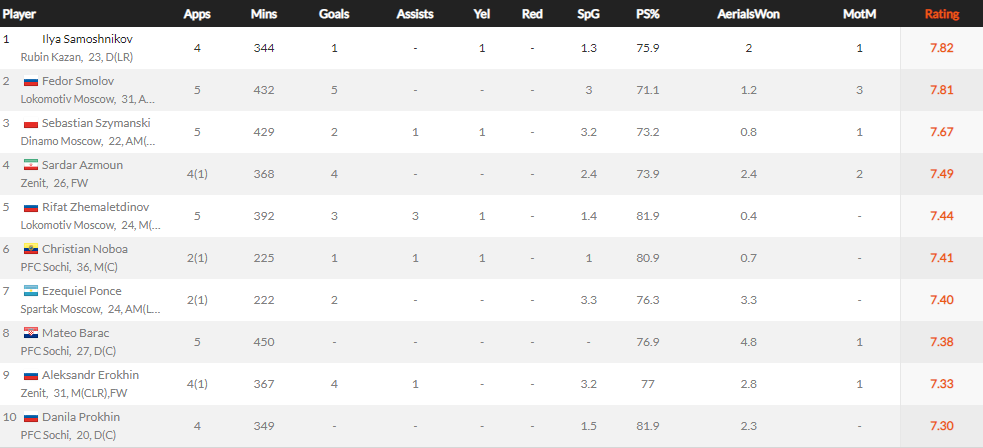Image resolution: width=983 pixels, height=448 pixels.
Task: Sort by Assists column header
Action: point(414,15)
